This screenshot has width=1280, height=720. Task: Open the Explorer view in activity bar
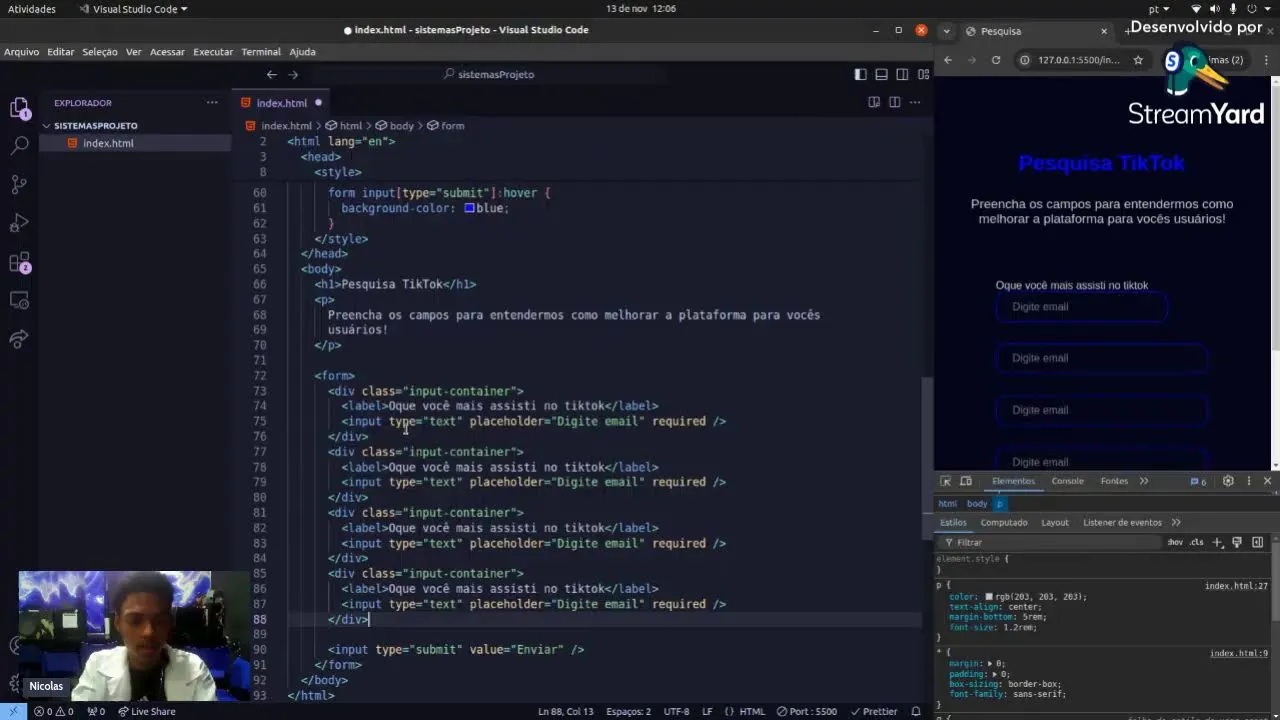pyautogui.click(x=19, y=108)
